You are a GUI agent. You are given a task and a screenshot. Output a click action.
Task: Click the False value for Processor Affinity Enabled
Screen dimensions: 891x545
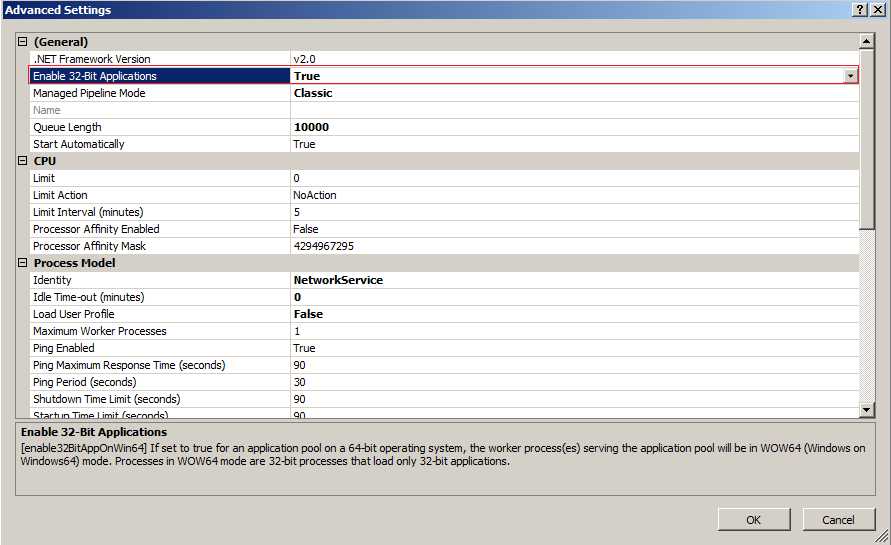point(306,230)
